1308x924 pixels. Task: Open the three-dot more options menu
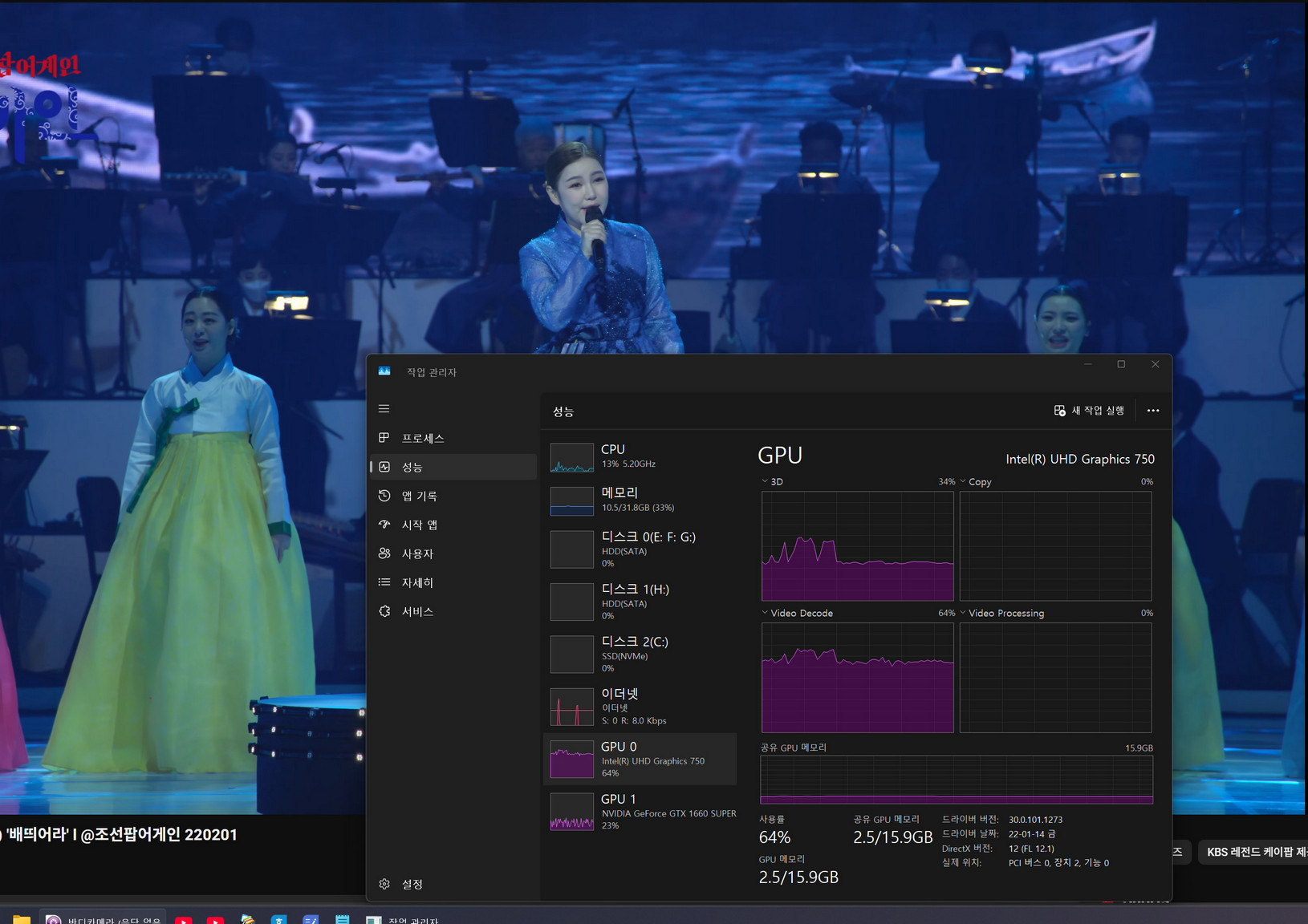[1153, 411]
